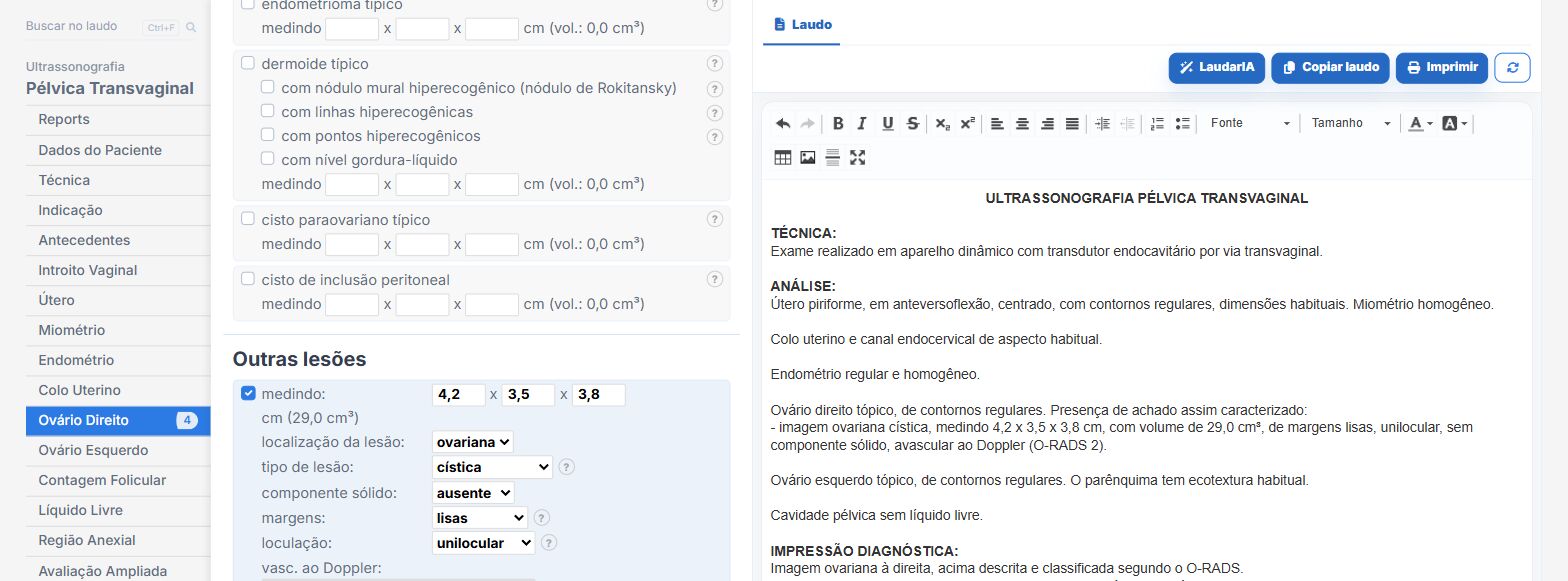The width and height of the screenshot is (1568, 581).
Task: Maximize the editor to fullscreen
Action: pyautogui.click(x=857, y=157)
